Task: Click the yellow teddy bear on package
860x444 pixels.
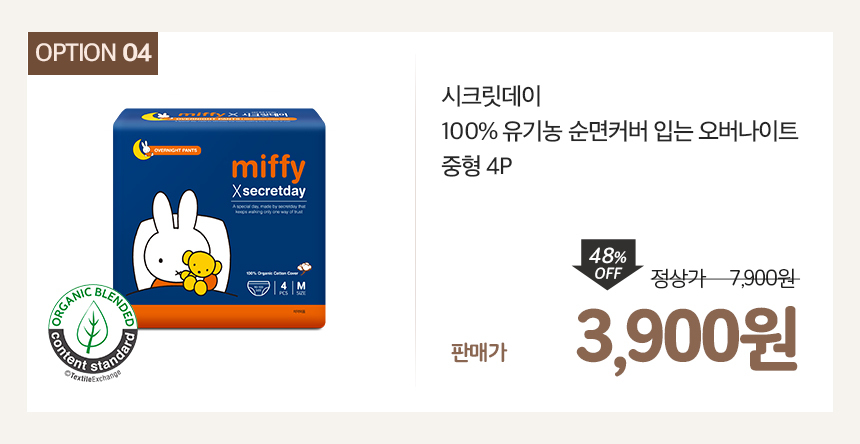Action: pyautogui.click(x=201, y=270)
